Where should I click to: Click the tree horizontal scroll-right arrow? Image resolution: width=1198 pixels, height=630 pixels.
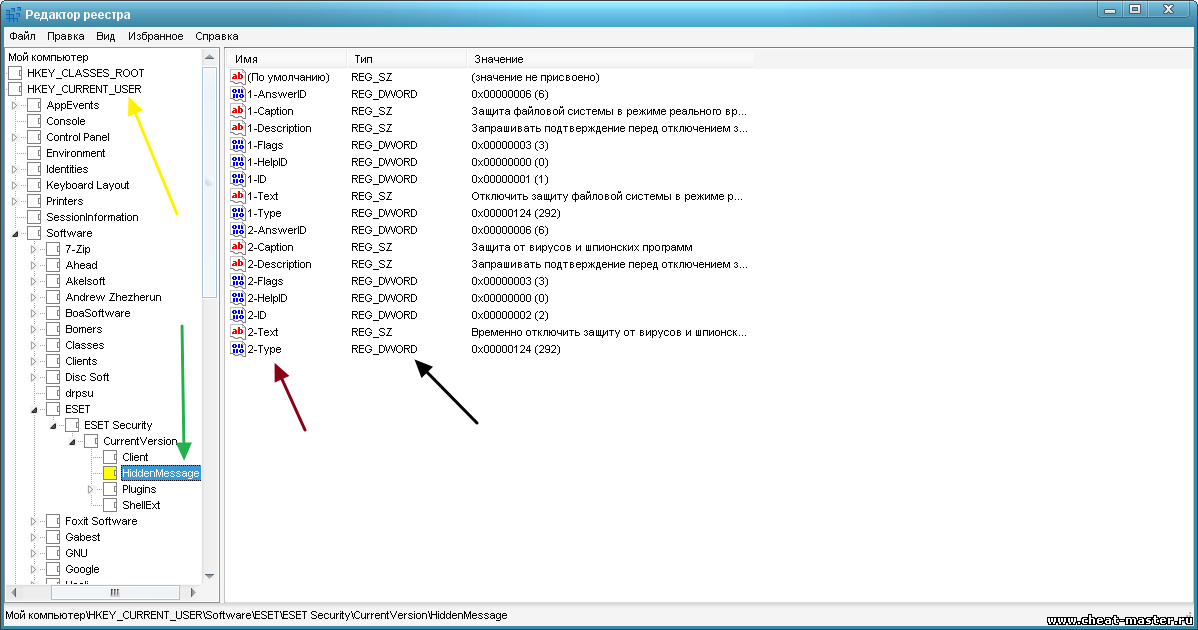pyautogui.click(x=193, y=593)
